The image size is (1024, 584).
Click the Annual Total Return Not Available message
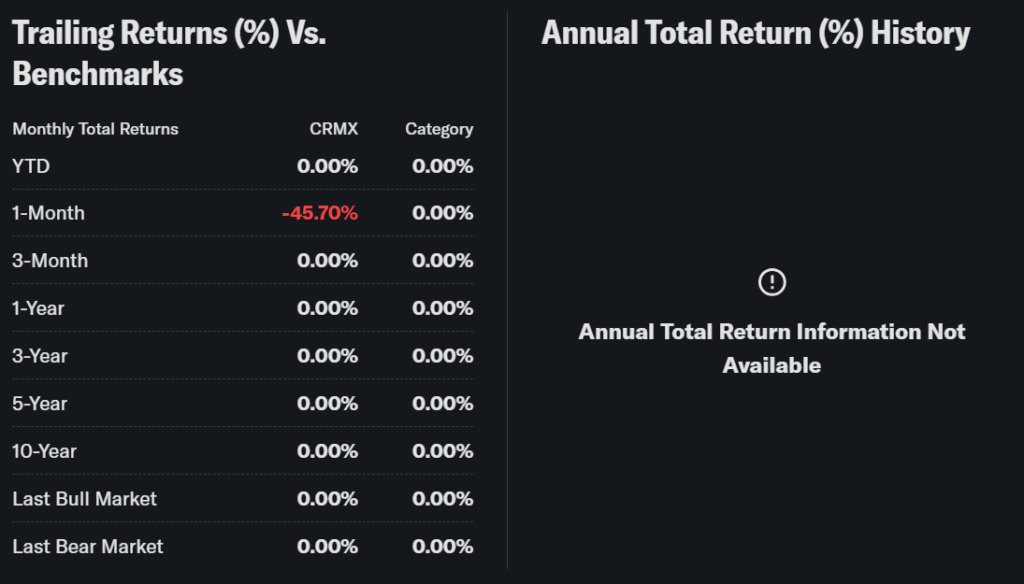[772, 348]
